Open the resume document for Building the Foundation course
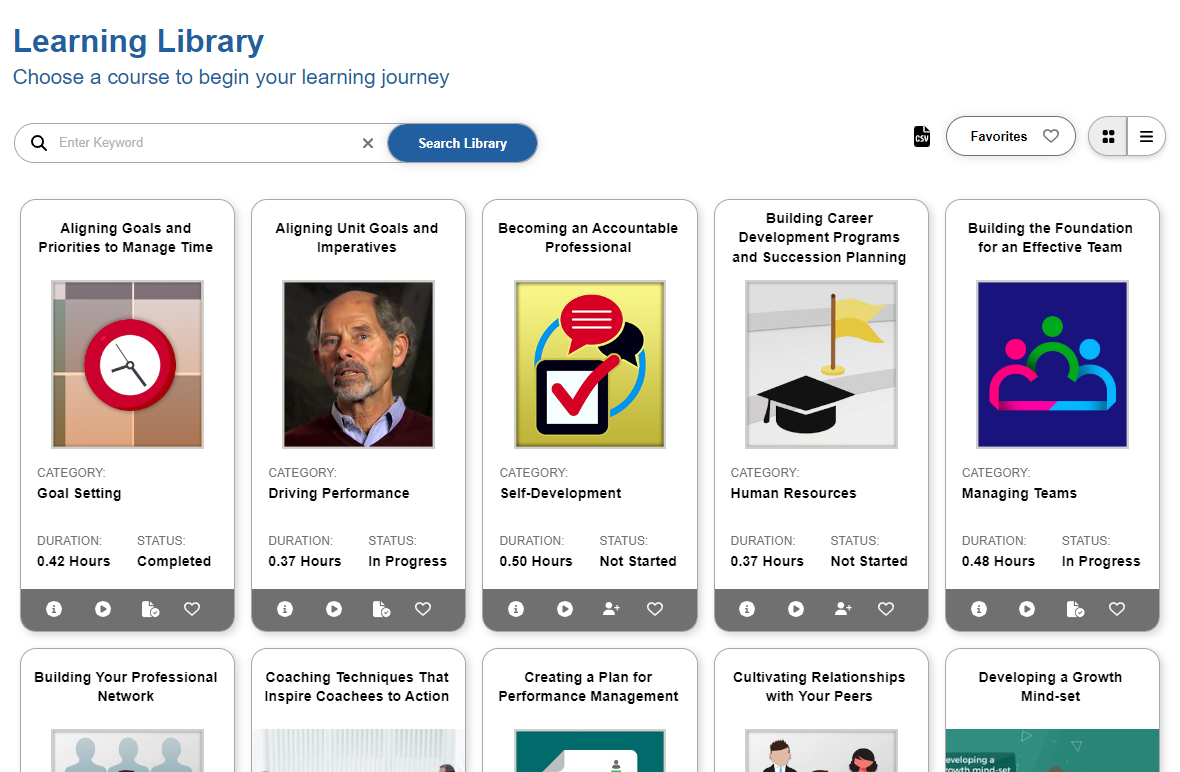 tap(1076, 608)
